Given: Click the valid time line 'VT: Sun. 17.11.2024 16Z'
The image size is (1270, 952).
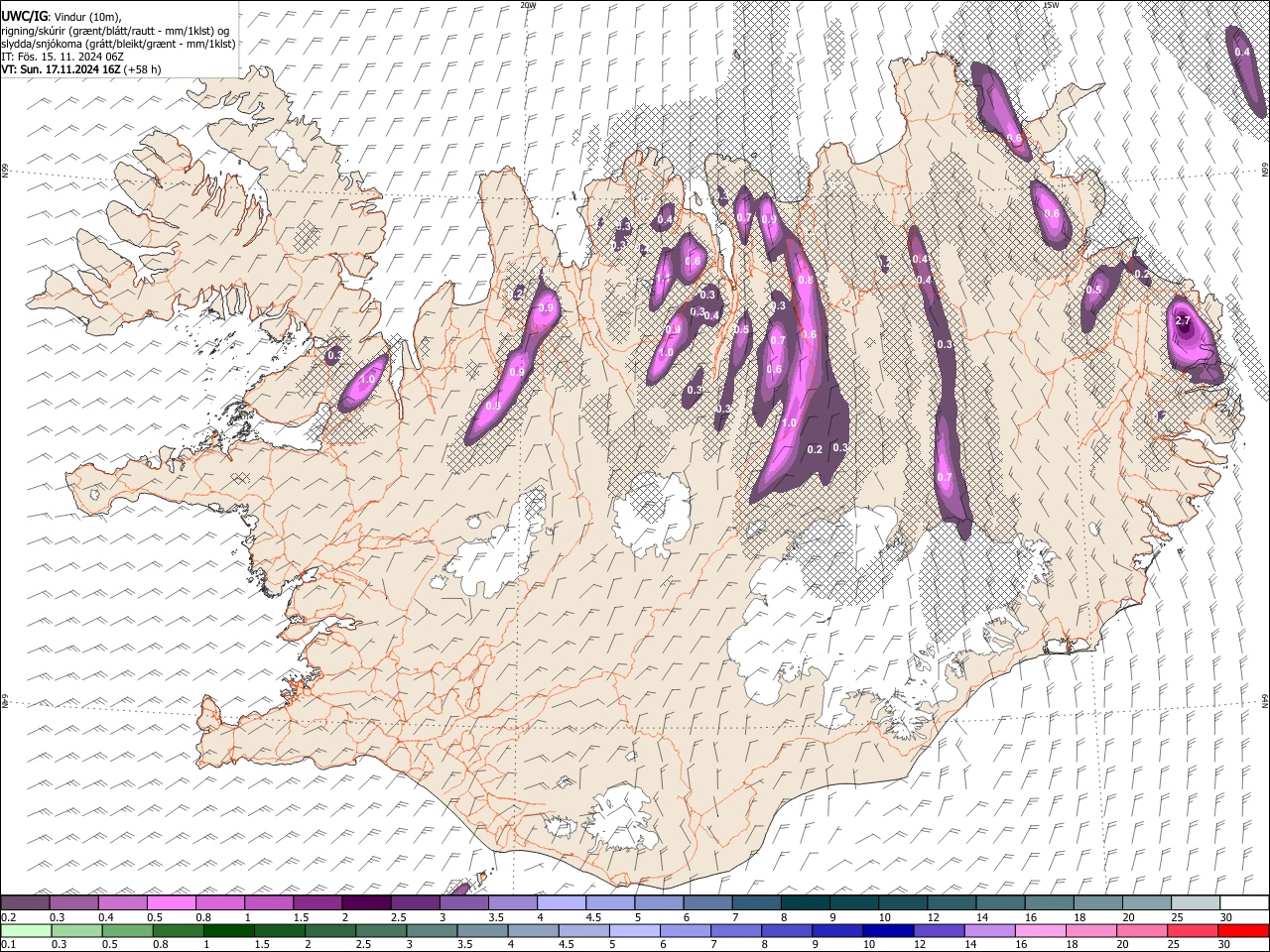Looking at the screenshot, I should tap(61, 69).
